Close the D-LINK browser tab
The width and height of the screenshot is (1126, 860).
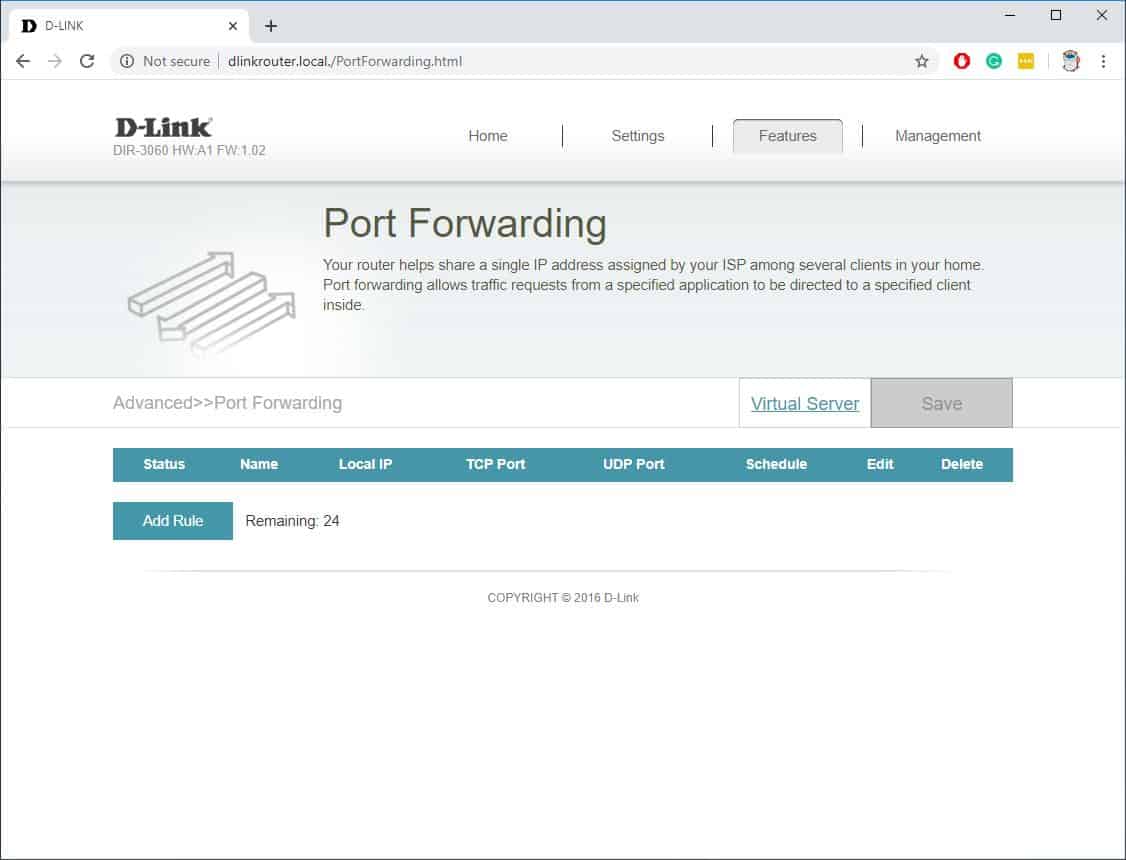click(x=233, y=26)
